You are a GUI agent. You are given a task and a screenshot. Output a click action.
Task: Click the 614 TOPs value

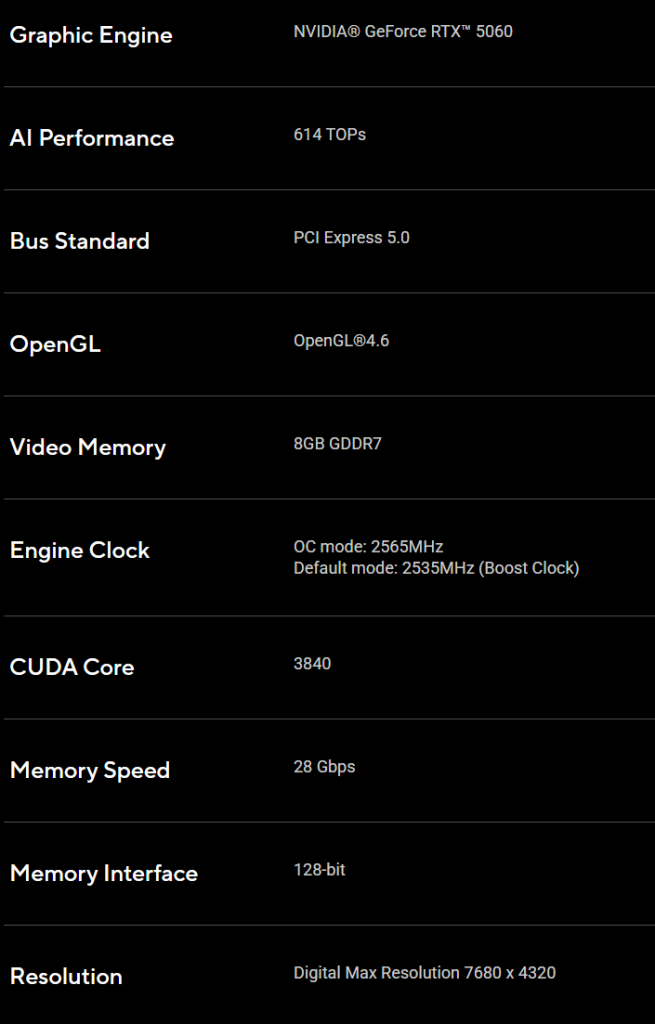coord(329,134)
